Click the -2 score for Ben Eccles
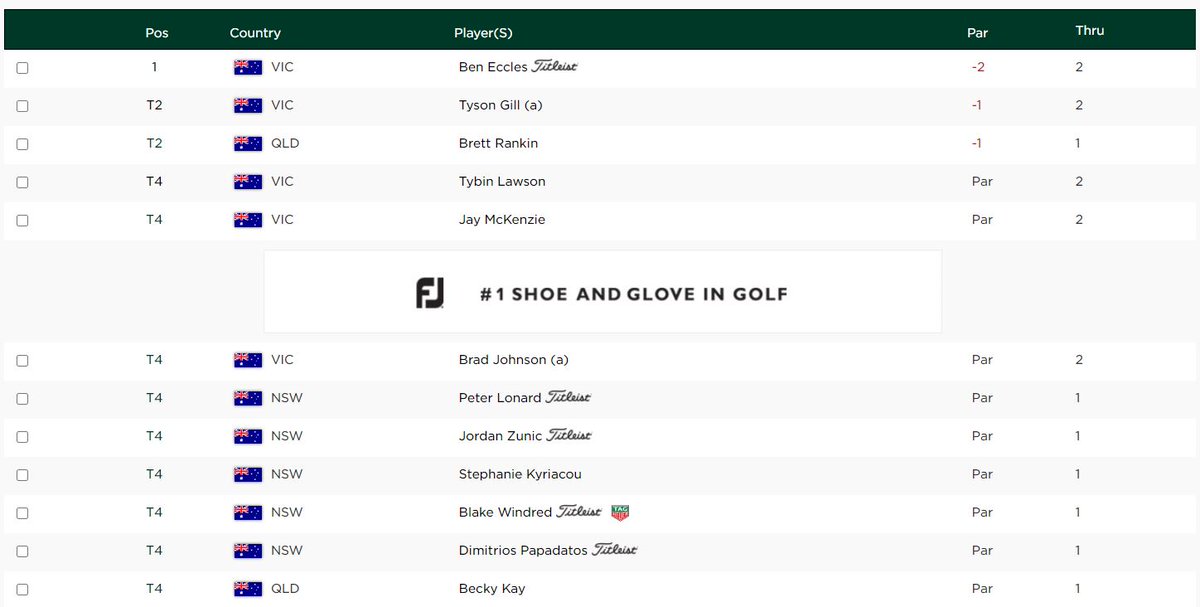Viewport: 1200px width, 607px height. 977,67
